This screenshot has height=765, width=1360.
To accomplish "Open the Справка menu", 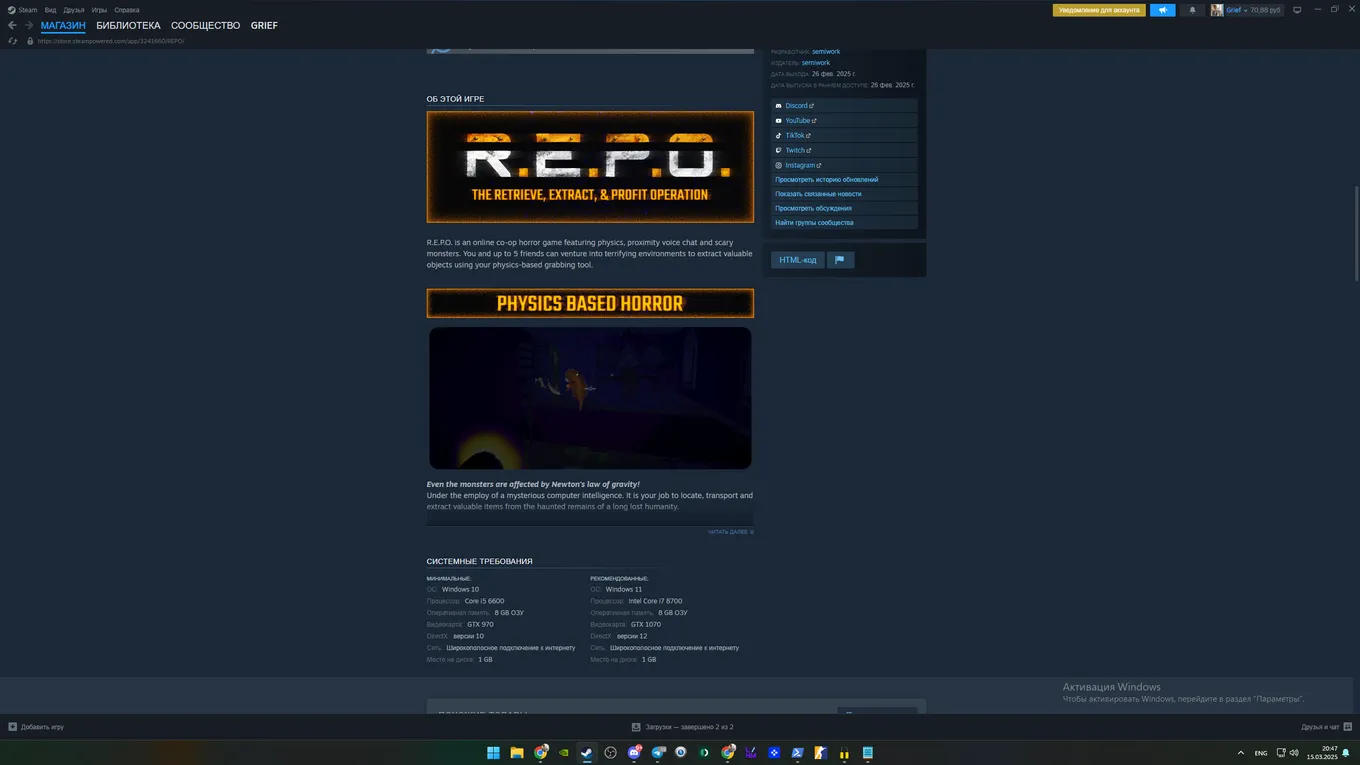I will [x=127, y=10].
